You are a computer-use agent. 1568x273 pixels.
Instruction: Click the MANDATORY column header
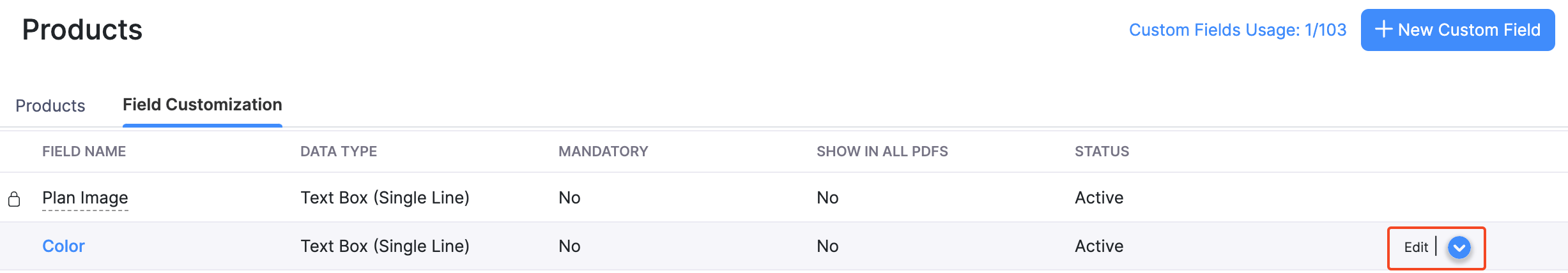coord(603,151)
